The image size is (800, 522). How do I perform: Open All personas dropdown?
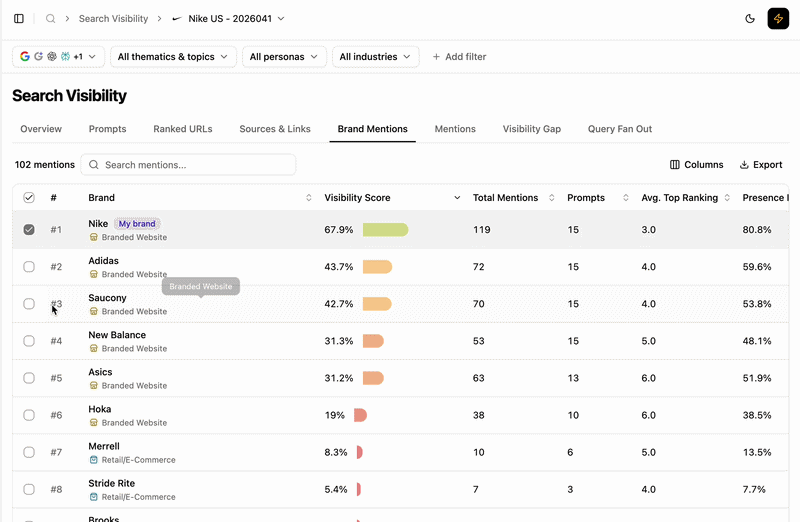(284, 57)
